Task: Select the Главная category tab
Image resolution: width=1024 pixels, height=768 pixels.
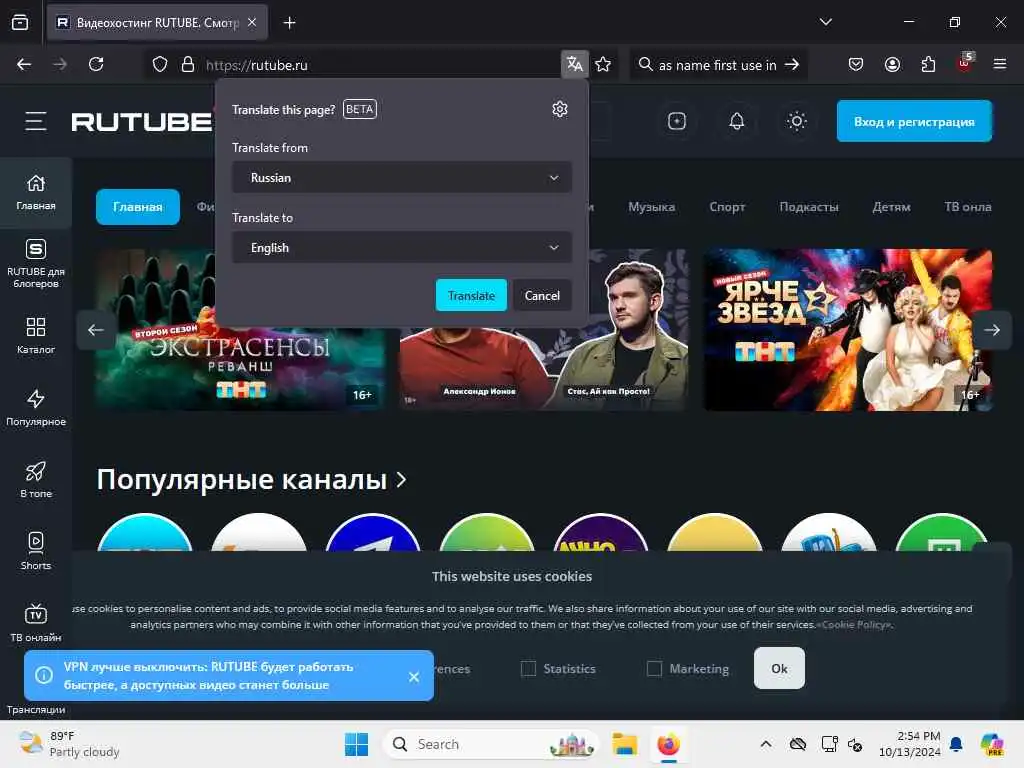Action: coord(138,207)
